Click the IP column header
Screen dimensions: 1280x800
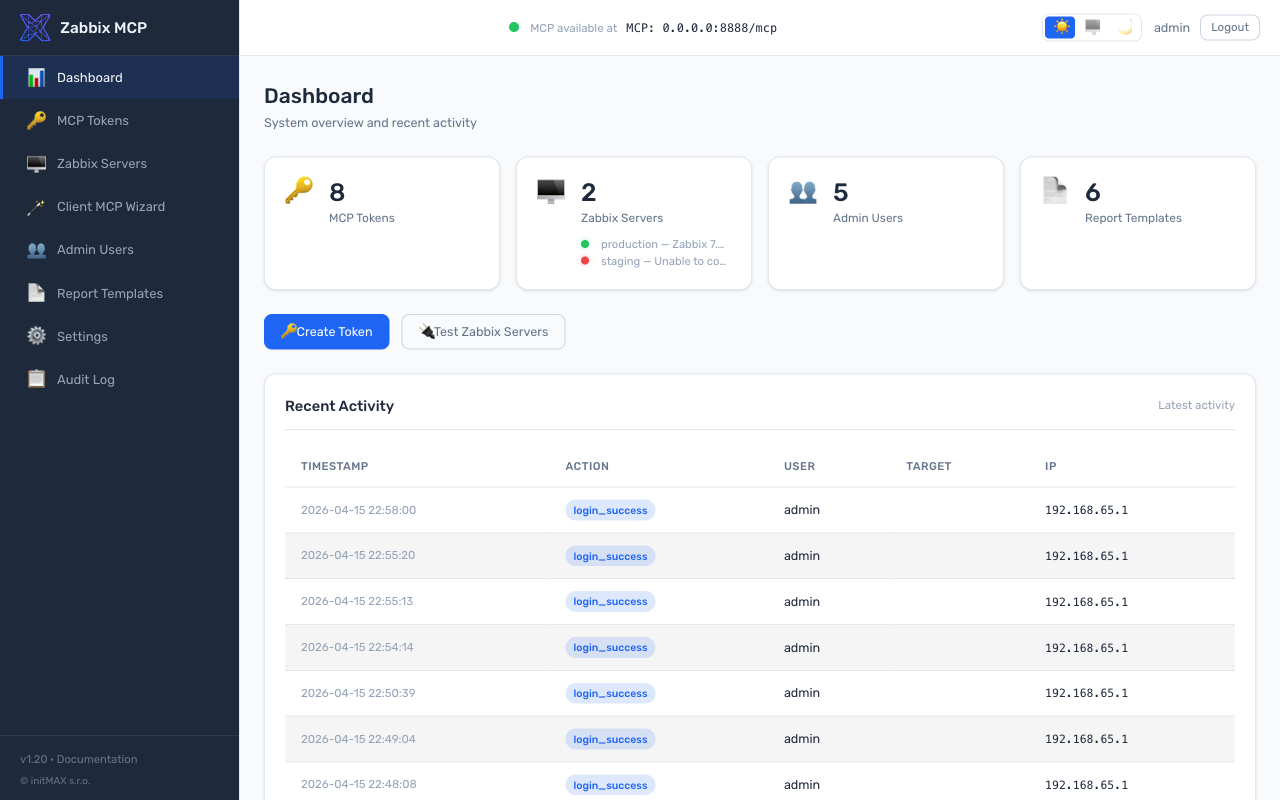pyautogui.click(x=1051, y=466)
